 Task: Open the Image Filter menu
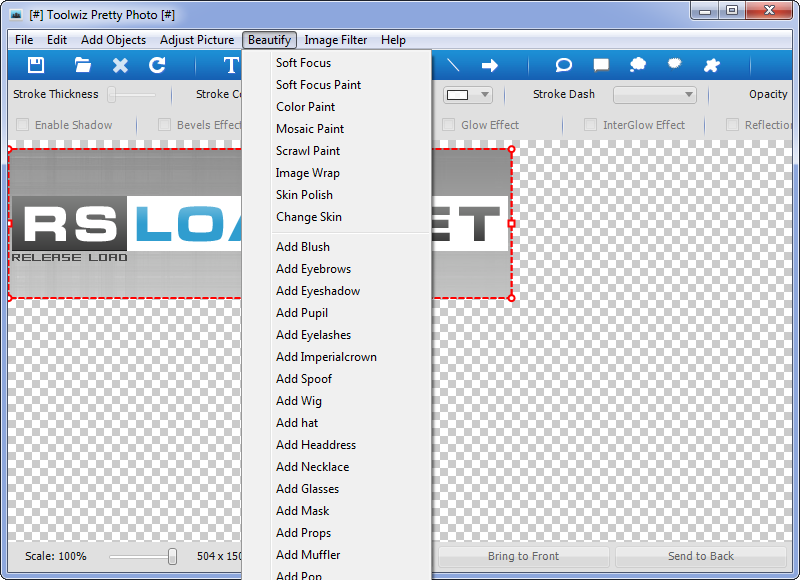336,40
